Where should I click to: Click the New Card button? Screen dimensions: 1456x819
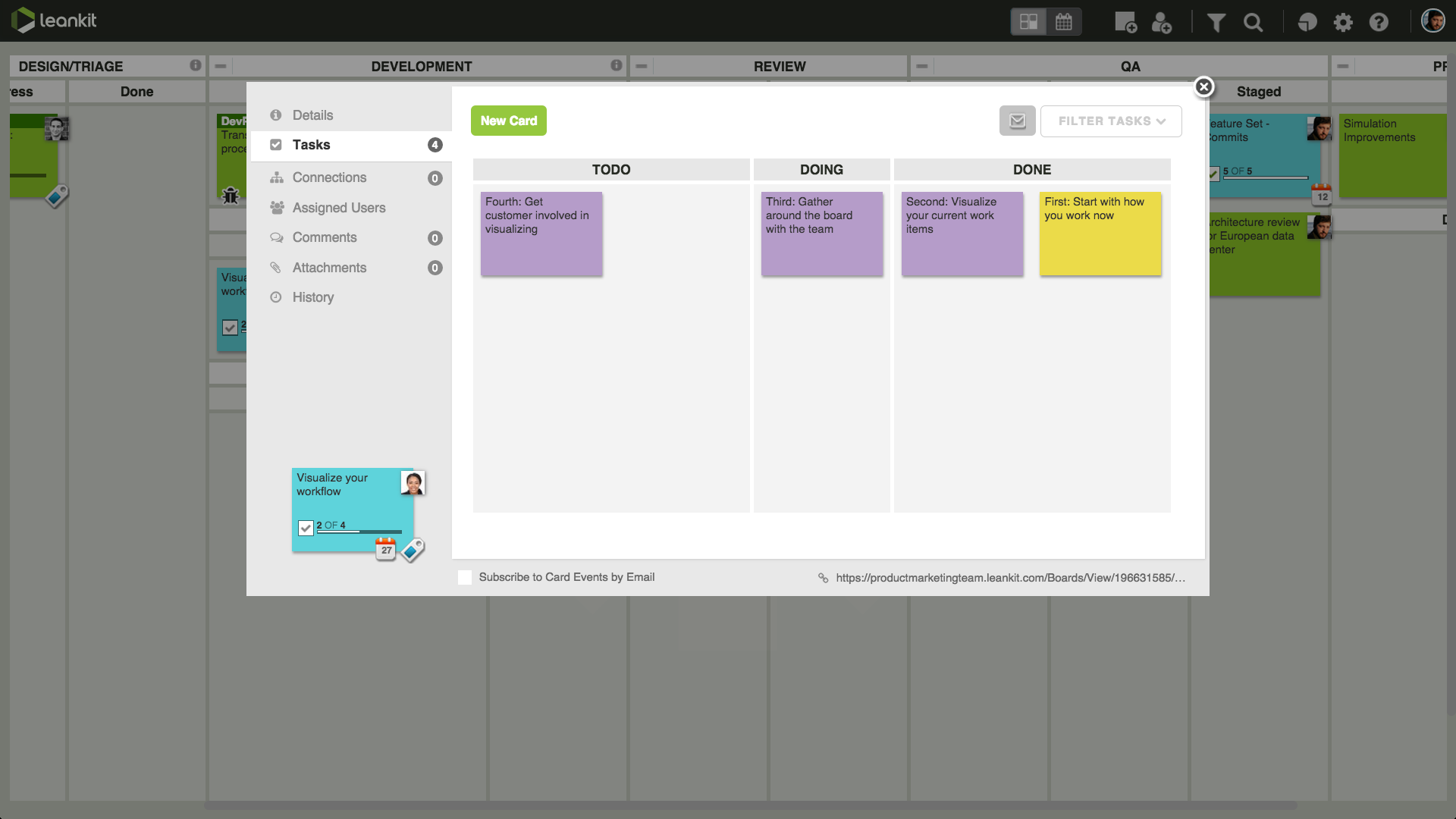508,120
